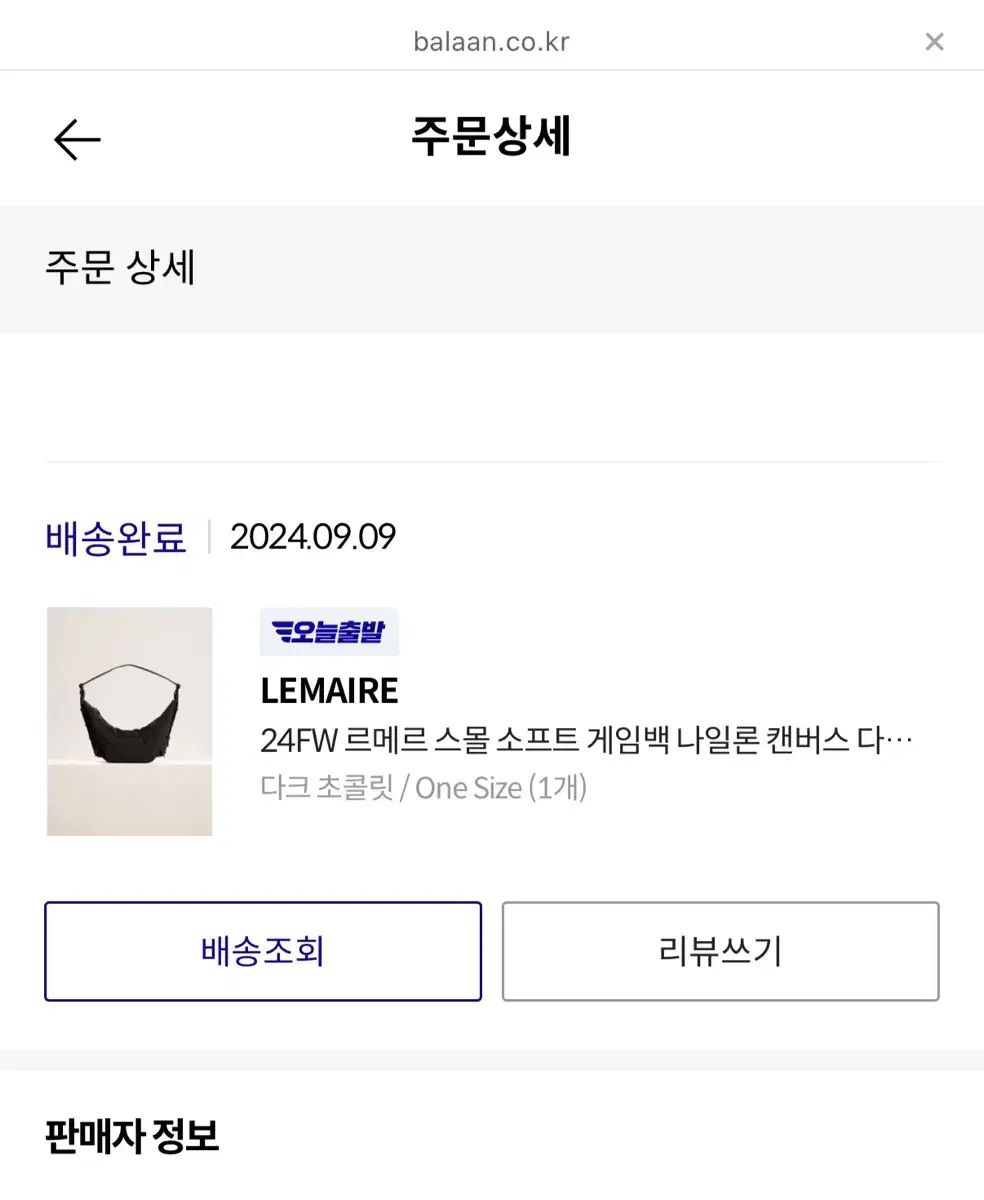Open the Lemaire bag product thumbnail
This screenshot has width=984, height=1200.
(x=129, y=721)
